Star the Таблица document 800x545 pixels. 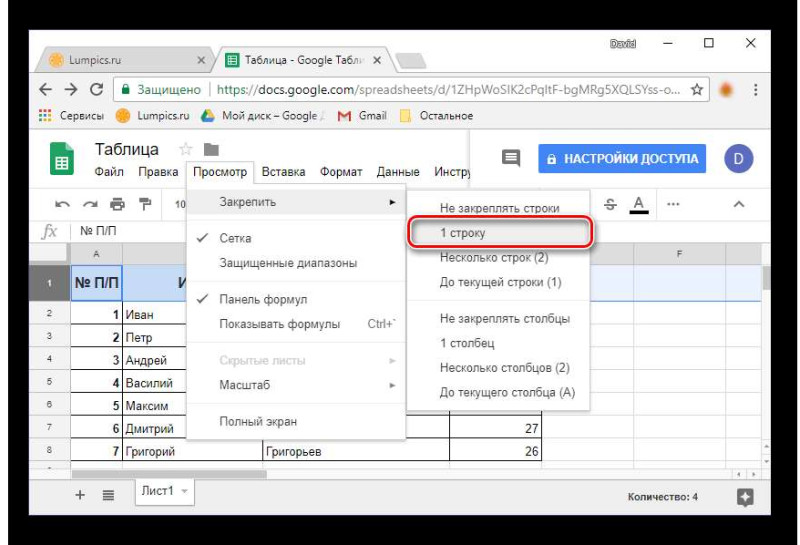[x=185, y=149]
